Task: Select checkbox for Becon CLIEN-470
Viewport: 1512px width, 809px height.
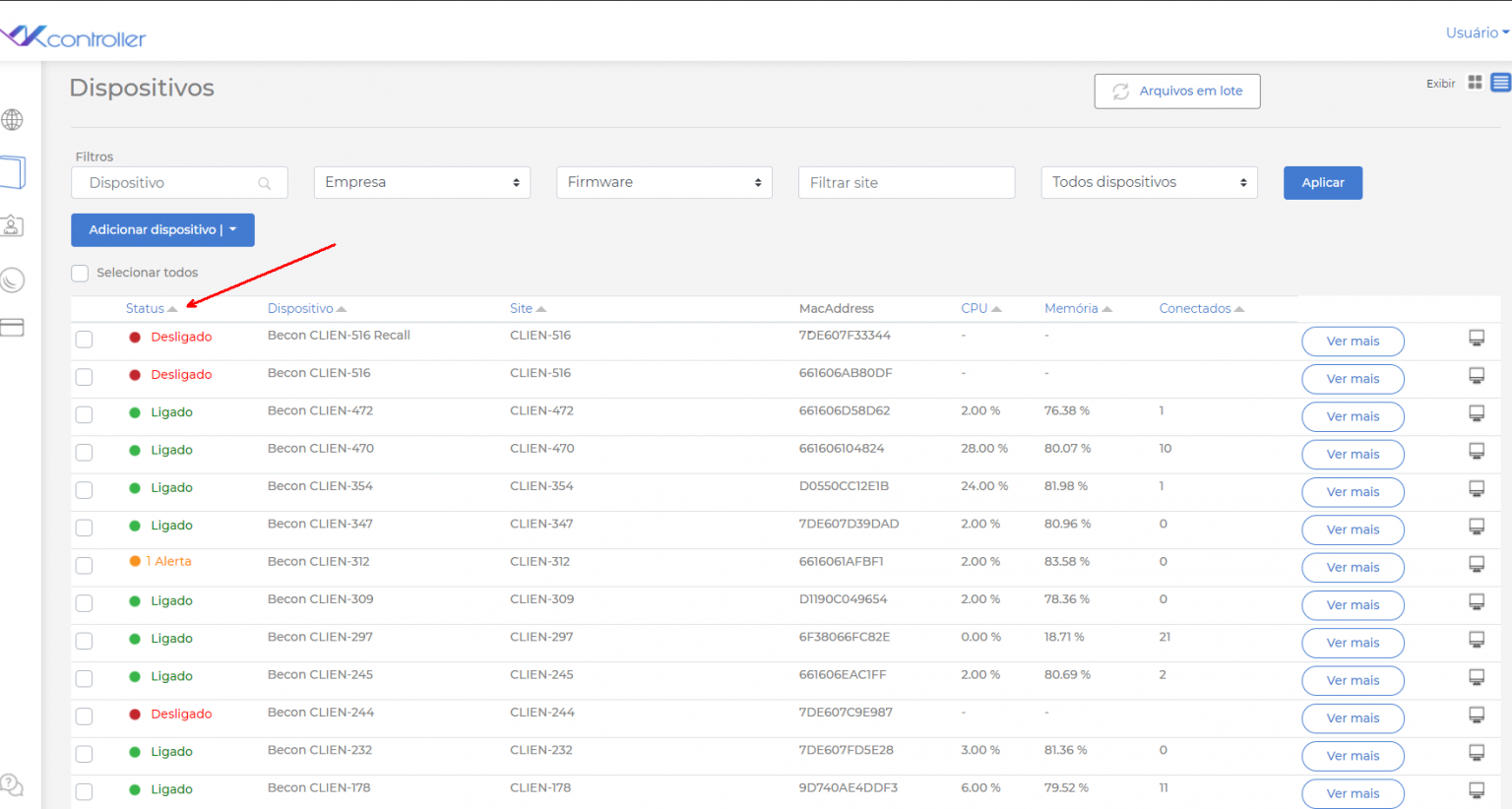Action: 84,453
